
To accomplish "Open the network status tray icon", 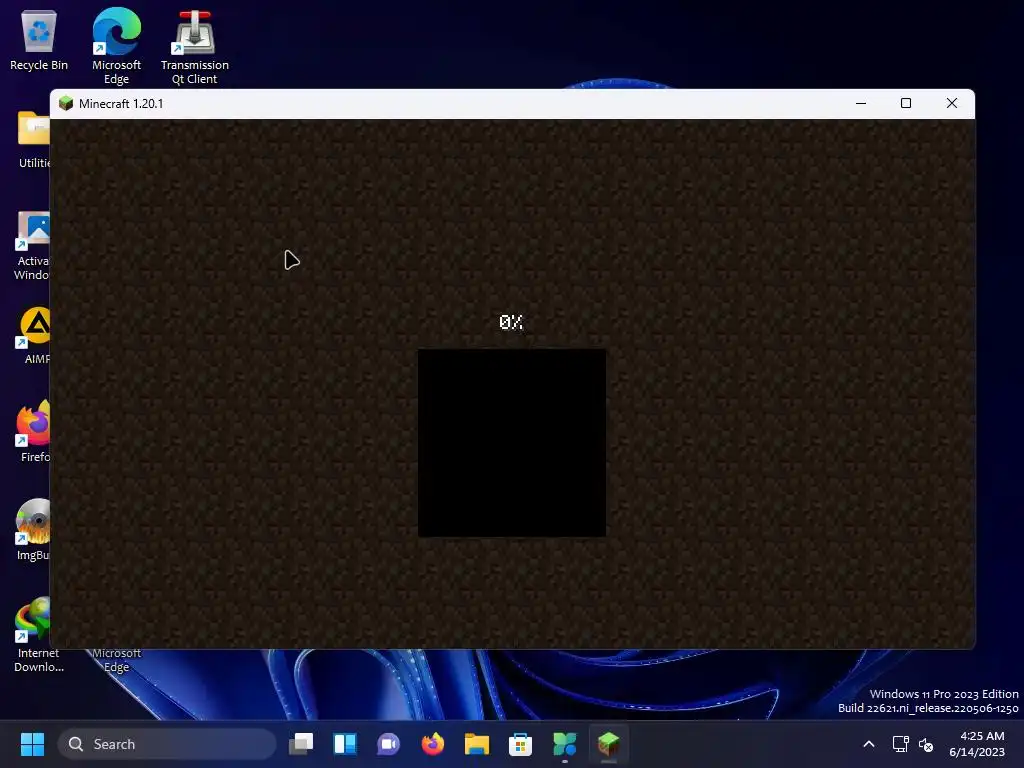I will [x=901, y=744].
